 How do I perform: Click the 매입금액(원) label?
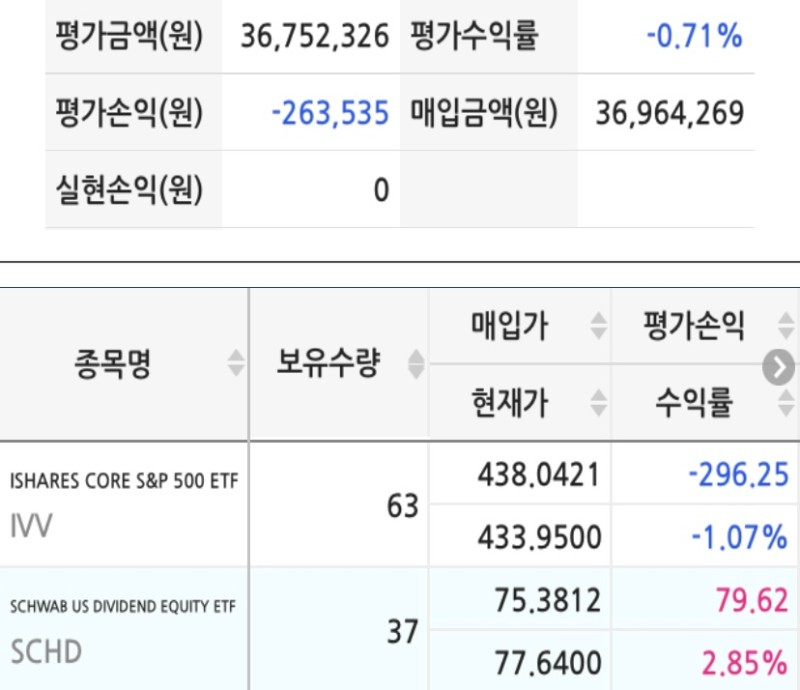point(484,113)
